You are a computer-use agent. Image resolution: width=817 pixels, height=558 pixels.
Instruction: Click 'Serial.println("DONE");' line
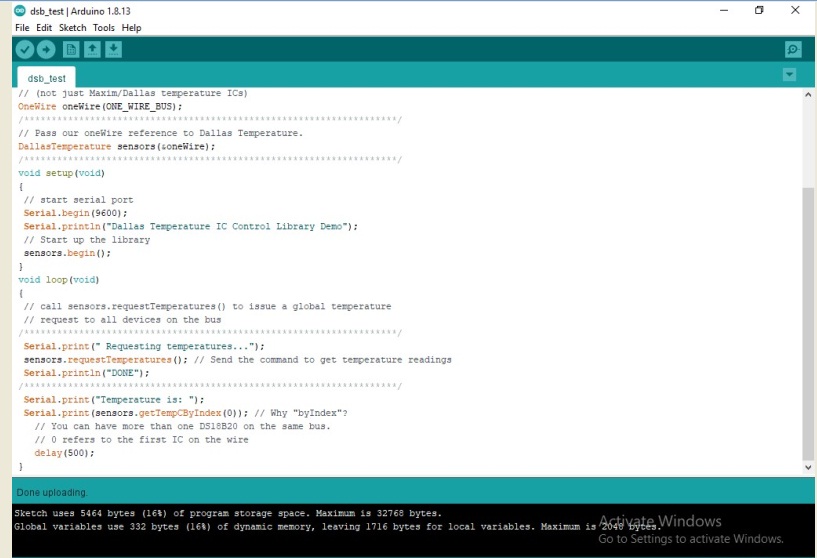86,373
